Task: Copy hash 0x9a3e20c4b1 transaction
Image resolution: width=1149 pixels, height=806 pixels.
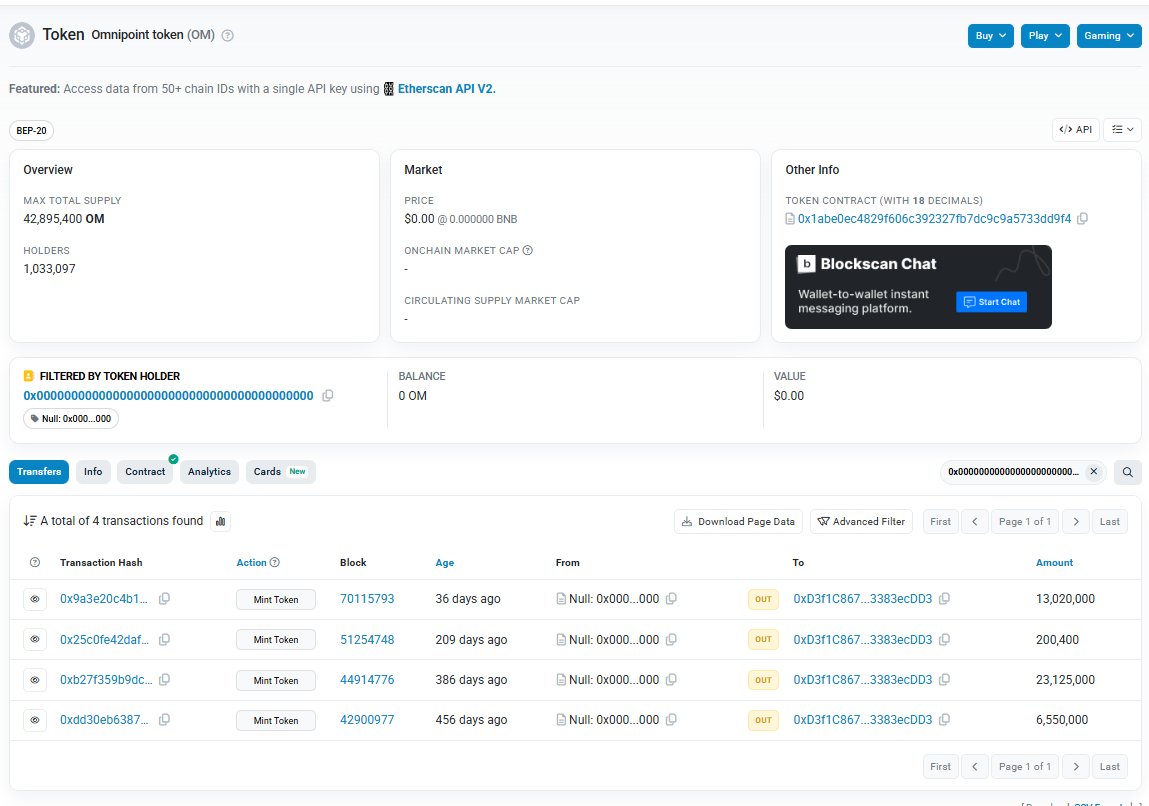Action: coord(164,599)
